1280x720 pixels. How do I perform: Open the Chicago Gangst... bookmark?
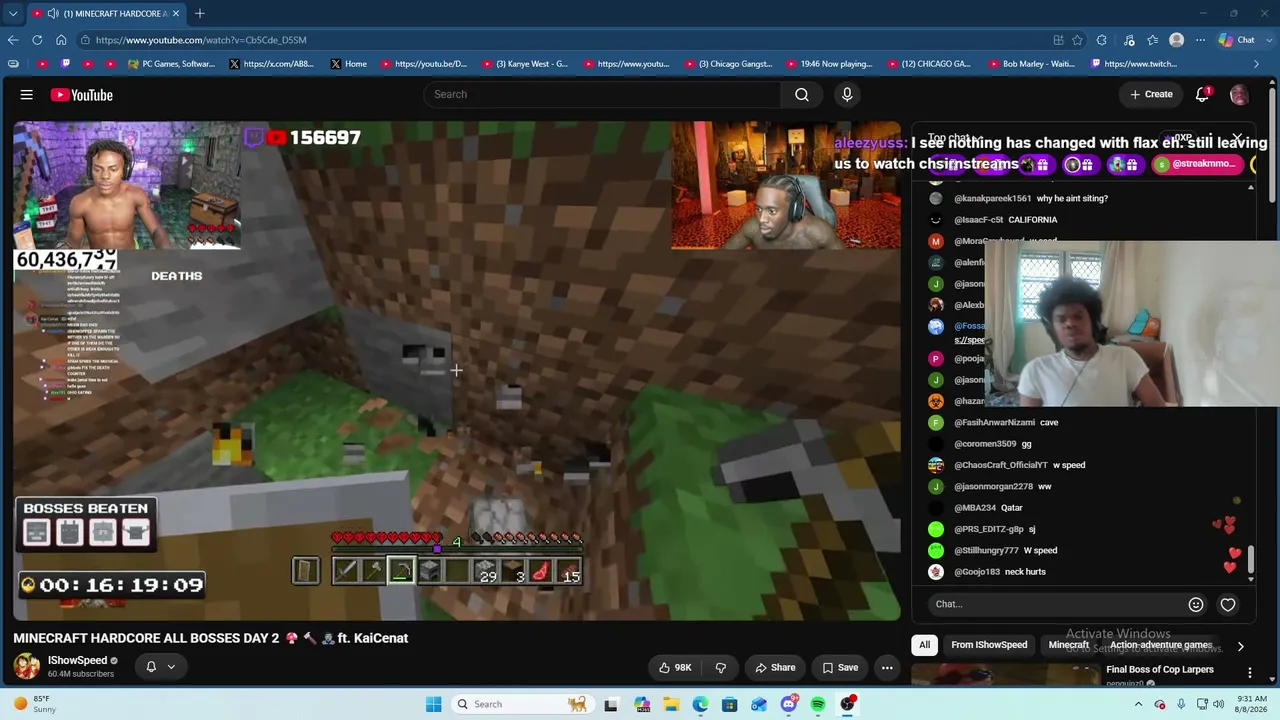pos(727,64)
